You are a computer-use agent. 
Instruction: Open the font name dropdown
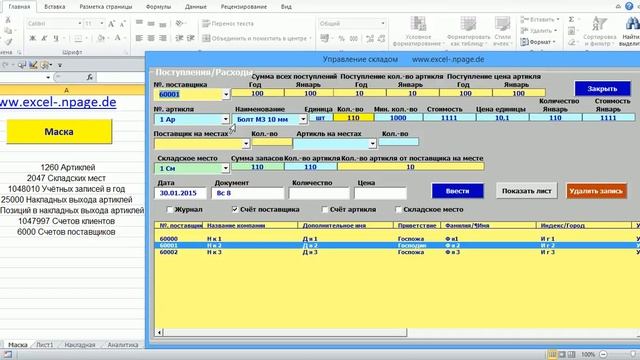point(80,24)
